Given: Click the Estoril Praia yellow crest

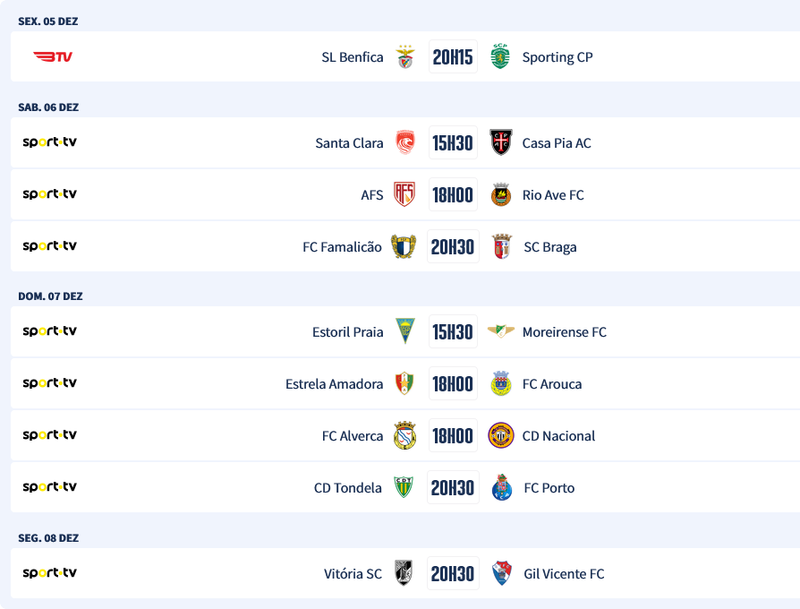Looking at the screenshot, I should point(405,332).
